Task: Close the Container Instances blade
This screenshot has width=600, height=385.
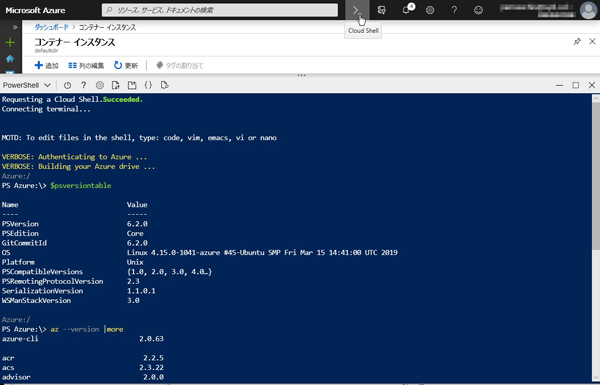Action: pos(592,41)
